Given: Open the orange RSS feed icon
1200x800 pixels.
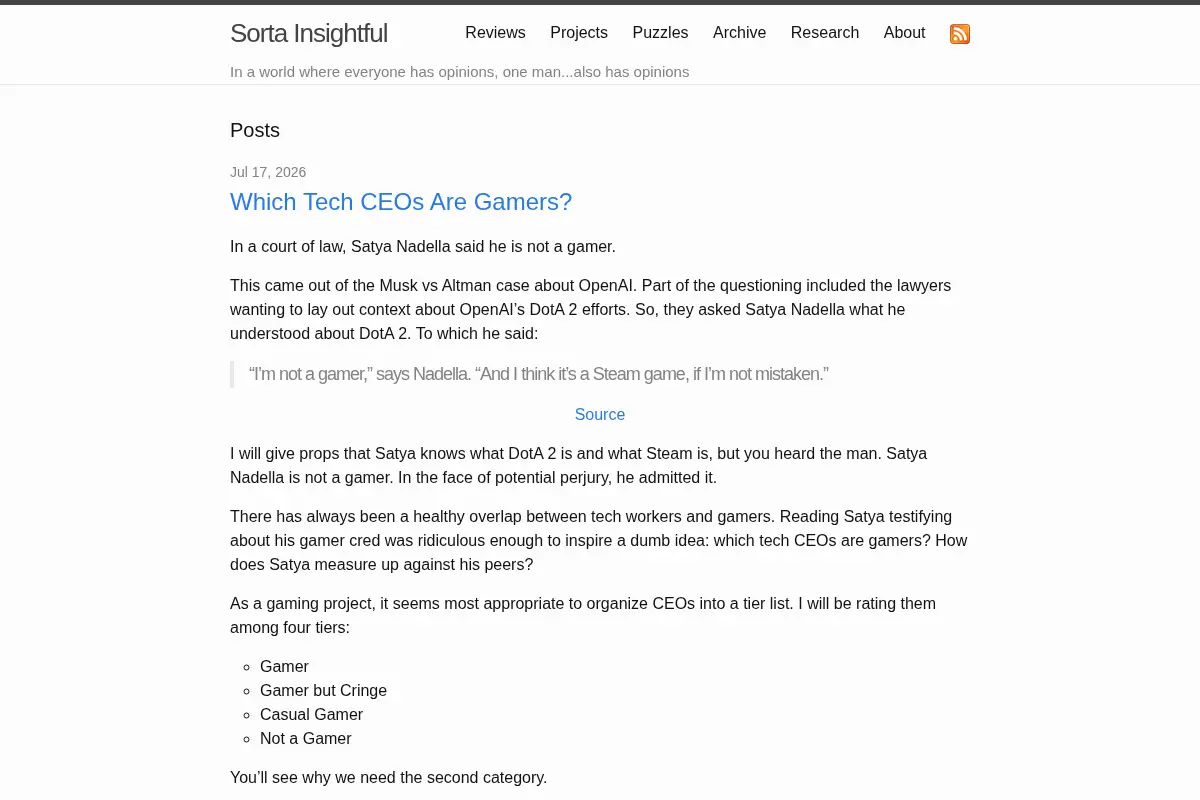Looking at the screenshot, I should [x=960, y=34].
